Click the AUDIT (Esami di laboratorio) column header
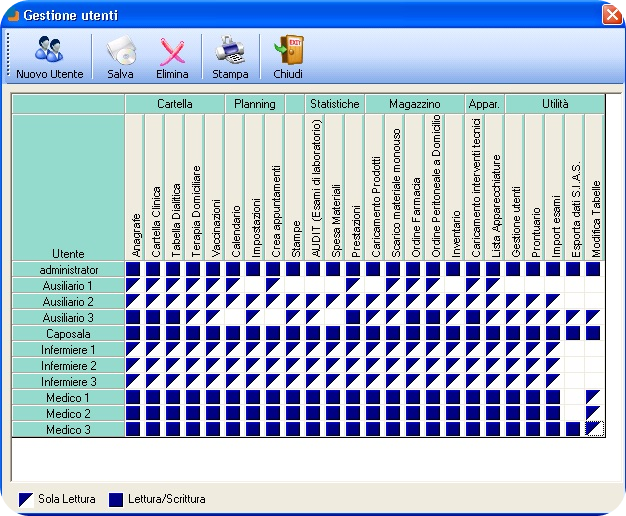 click(x=315, y=187)
